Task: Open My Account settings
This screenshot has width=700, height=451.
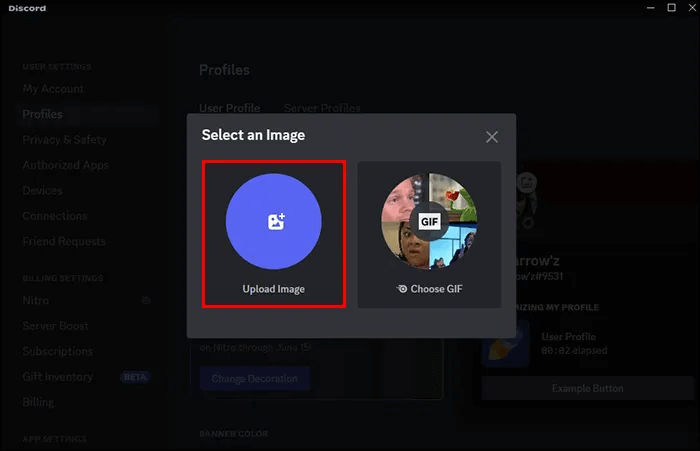Action: tap(53, 89)
